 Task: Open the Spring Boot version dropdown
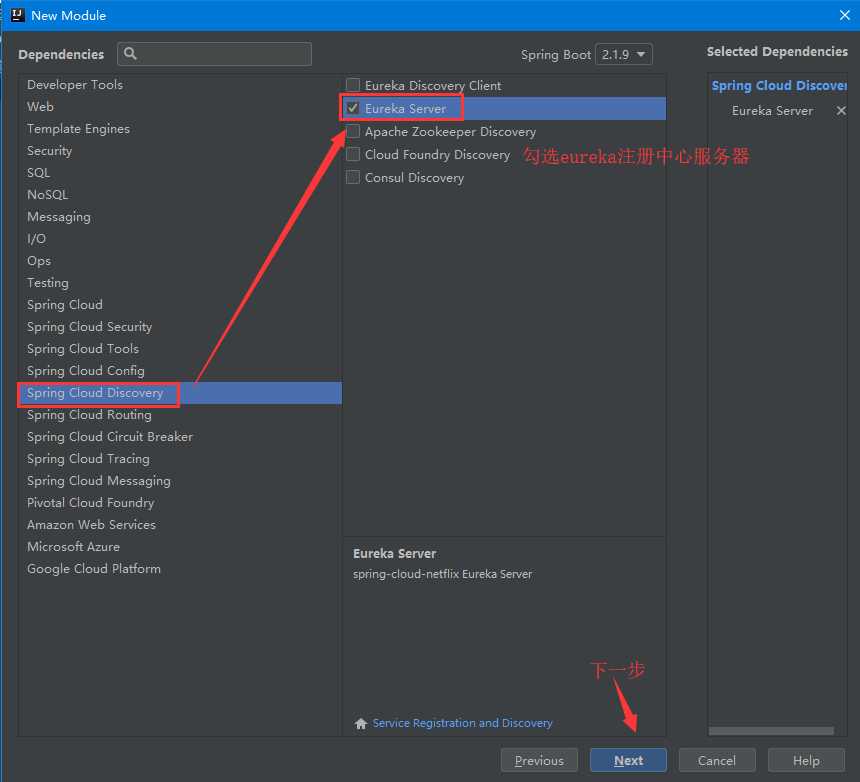coord(624,54)
